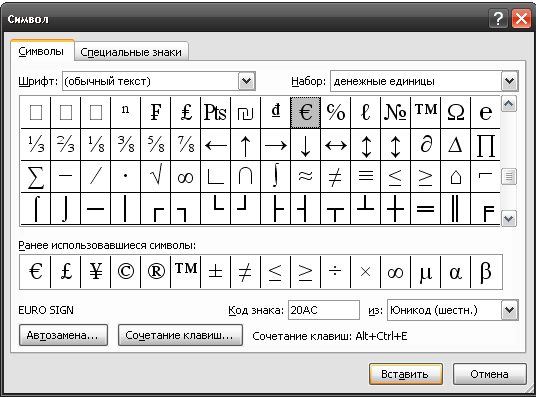
Task: Click the Отмена button
Action: pos(489,374)
